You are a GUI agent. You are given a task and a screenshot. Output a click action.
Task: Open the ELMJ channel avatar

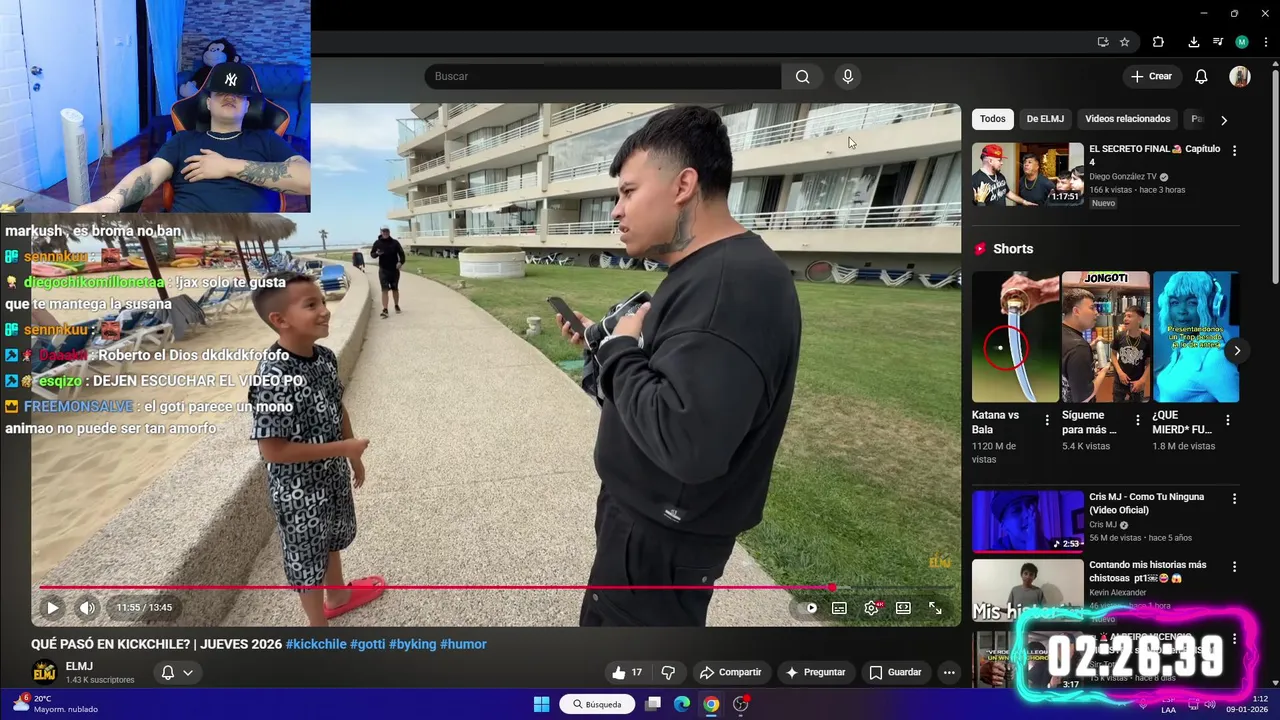click(x=44, y=672)
